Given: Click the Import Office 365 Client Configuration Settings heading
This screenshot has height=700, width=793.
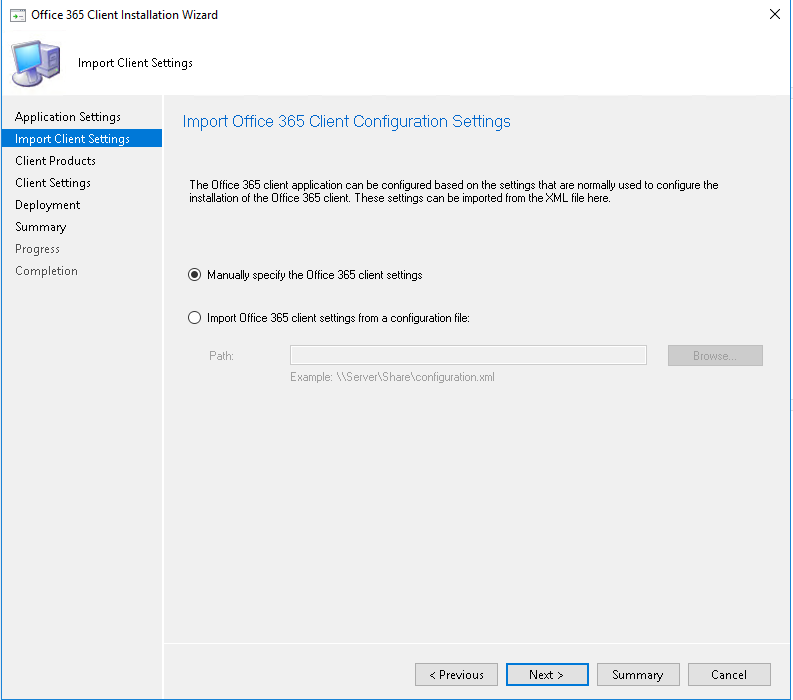Looking at the screenshot, I should tap(346, 121).
